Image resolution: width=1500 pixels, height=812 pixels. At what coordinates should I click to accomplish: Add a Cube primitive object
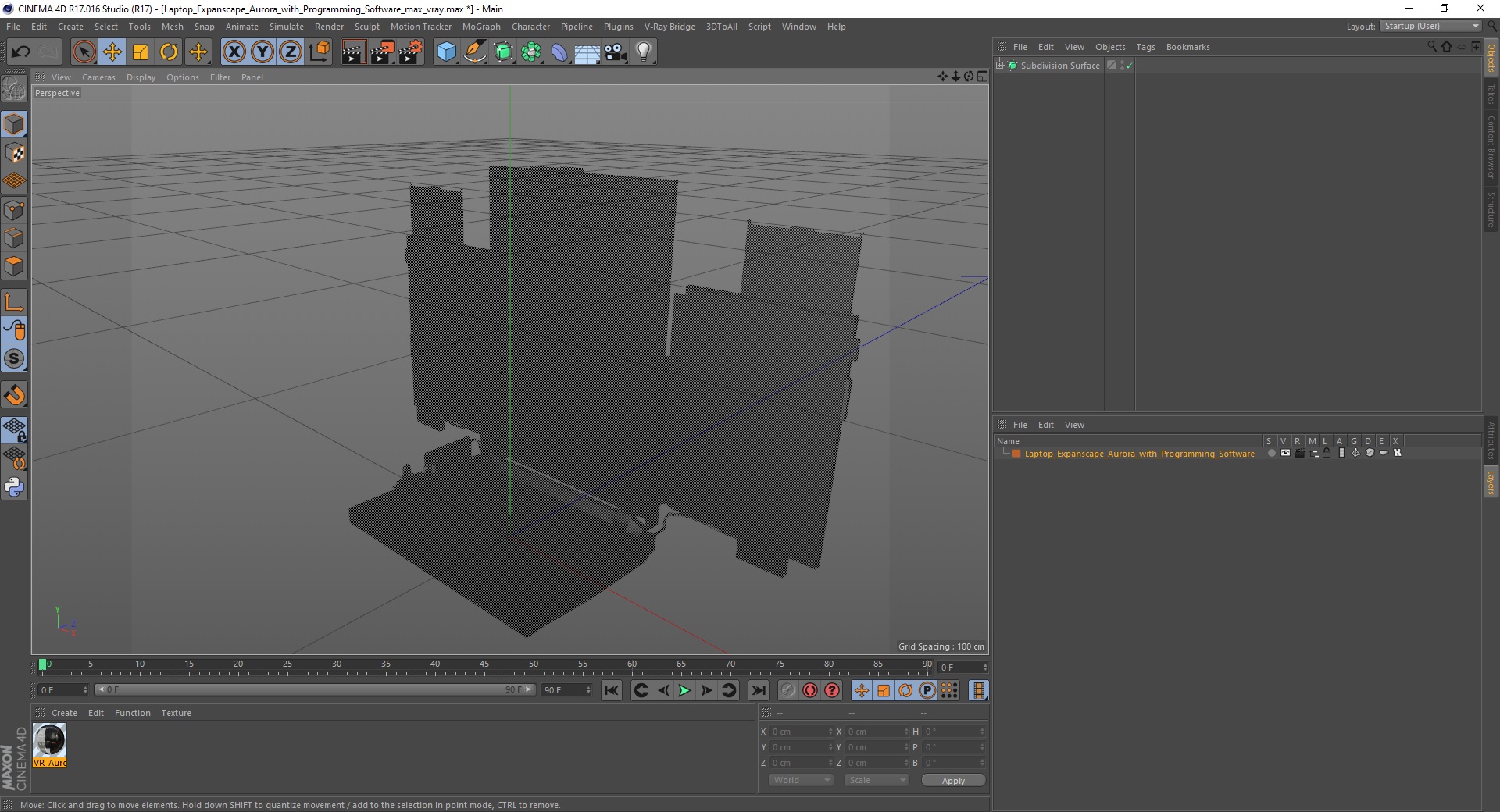pyautogui.click(x=446, y=52)
